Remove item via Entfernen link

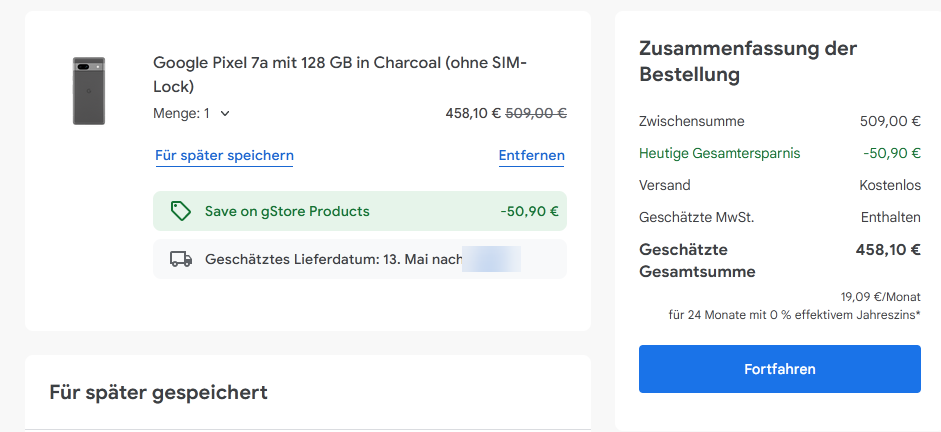pyautogui.click(x=532, y=156)
